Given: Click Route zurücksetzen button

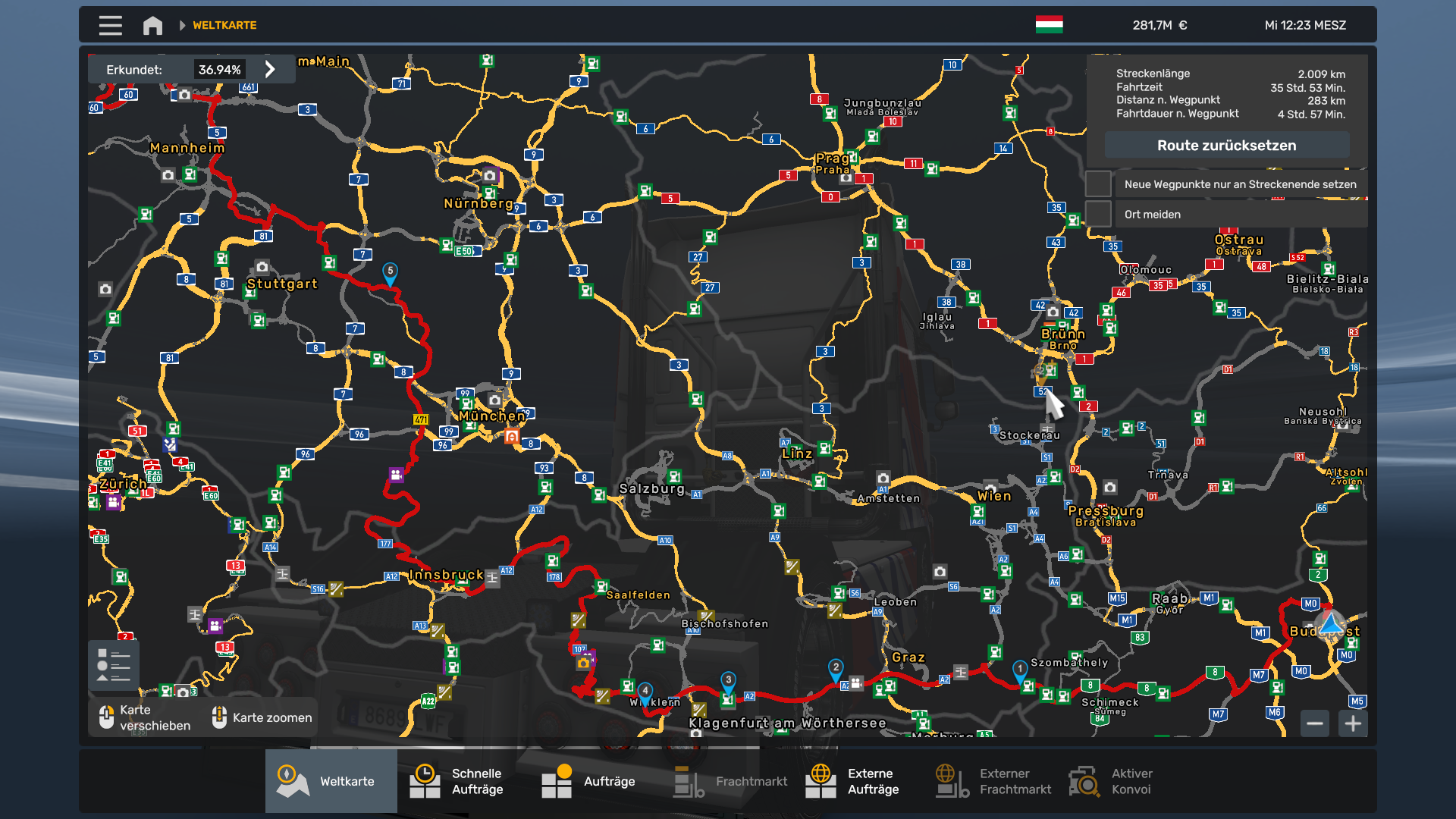Looking at the screenshot, I should 1226,145.
